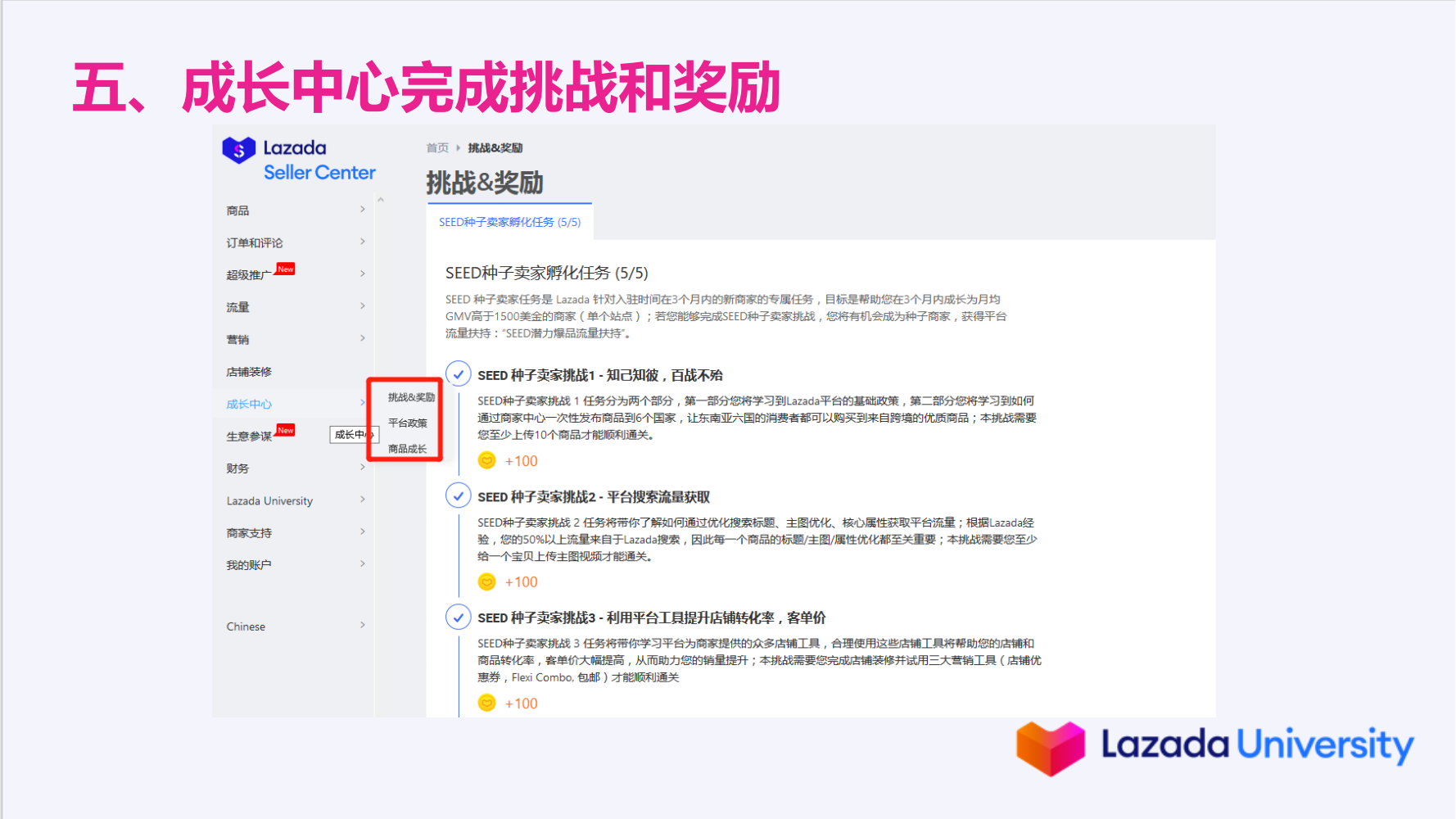Open the 超级推广 sidebar menu

point(248,275)
